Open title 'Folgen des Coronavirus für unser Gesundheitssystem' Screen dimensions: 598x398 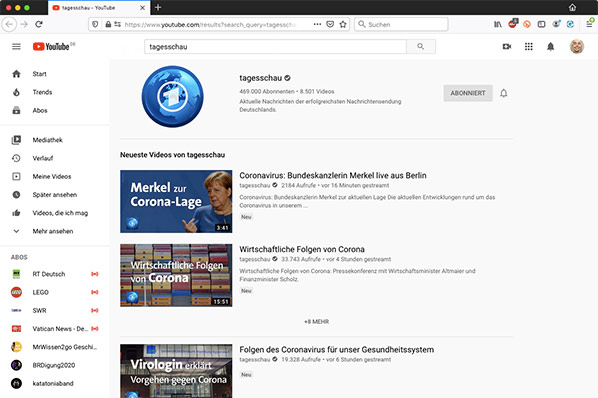click(336, 350)
